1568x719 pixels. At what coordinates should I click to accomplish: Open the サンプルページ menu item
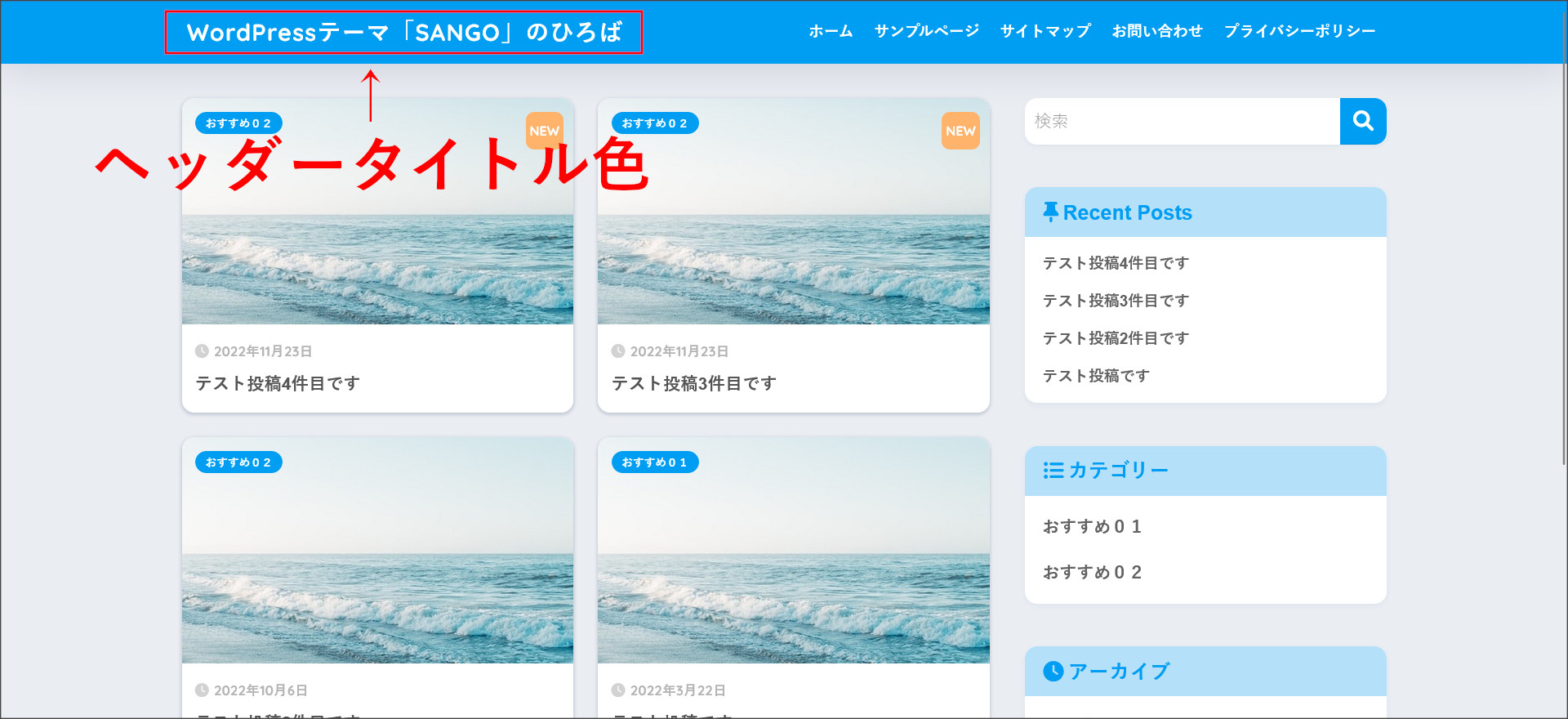coord(926,31)
